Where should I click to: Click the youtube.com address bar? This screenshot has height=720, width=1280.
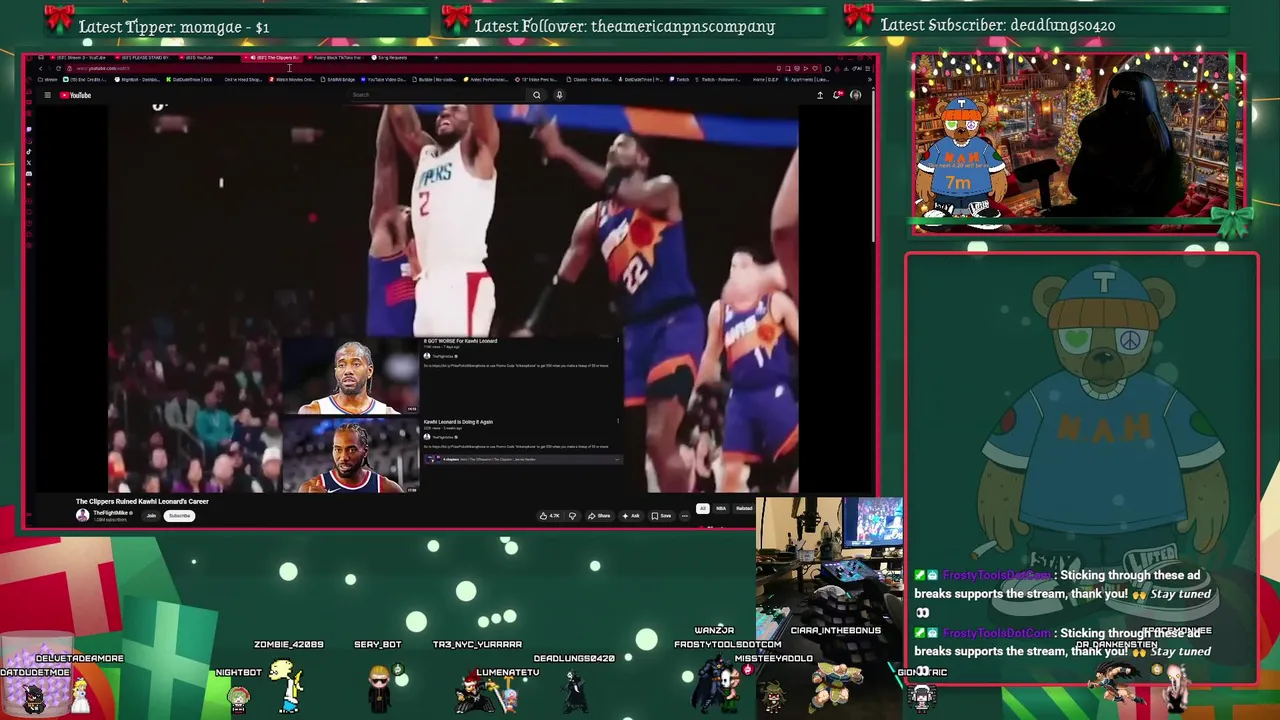[x=420, y=68]
